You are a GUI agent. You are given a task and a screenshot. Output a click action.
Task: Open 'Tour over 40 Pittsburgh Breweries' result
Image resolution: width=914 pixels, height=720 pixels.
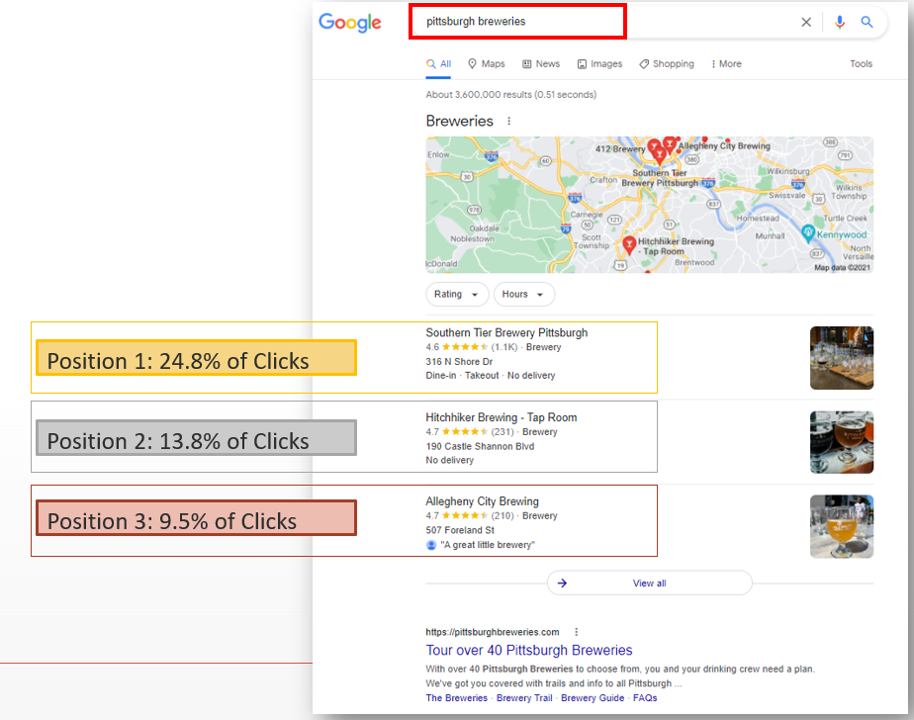pos(529,650)
